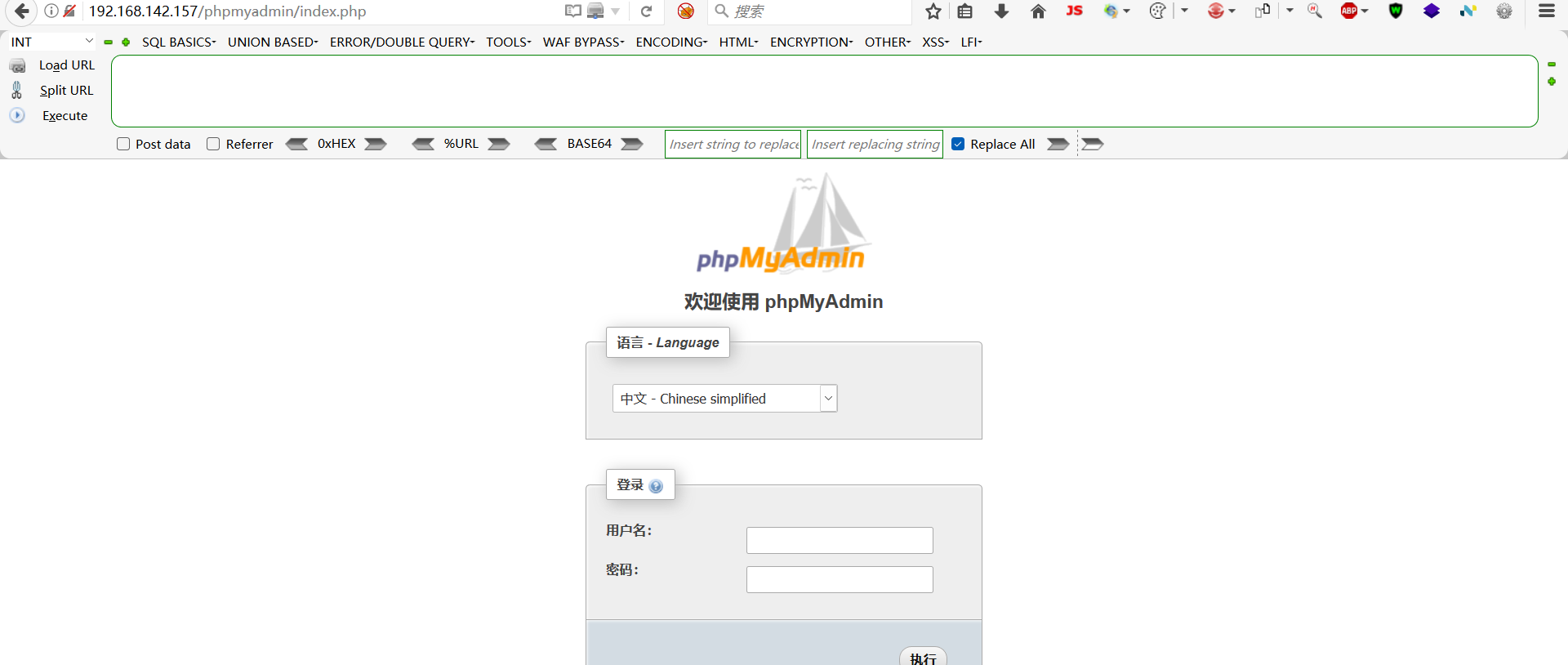Shrink the HackBar textarea with right-side minus icon

click(1552, 64)
